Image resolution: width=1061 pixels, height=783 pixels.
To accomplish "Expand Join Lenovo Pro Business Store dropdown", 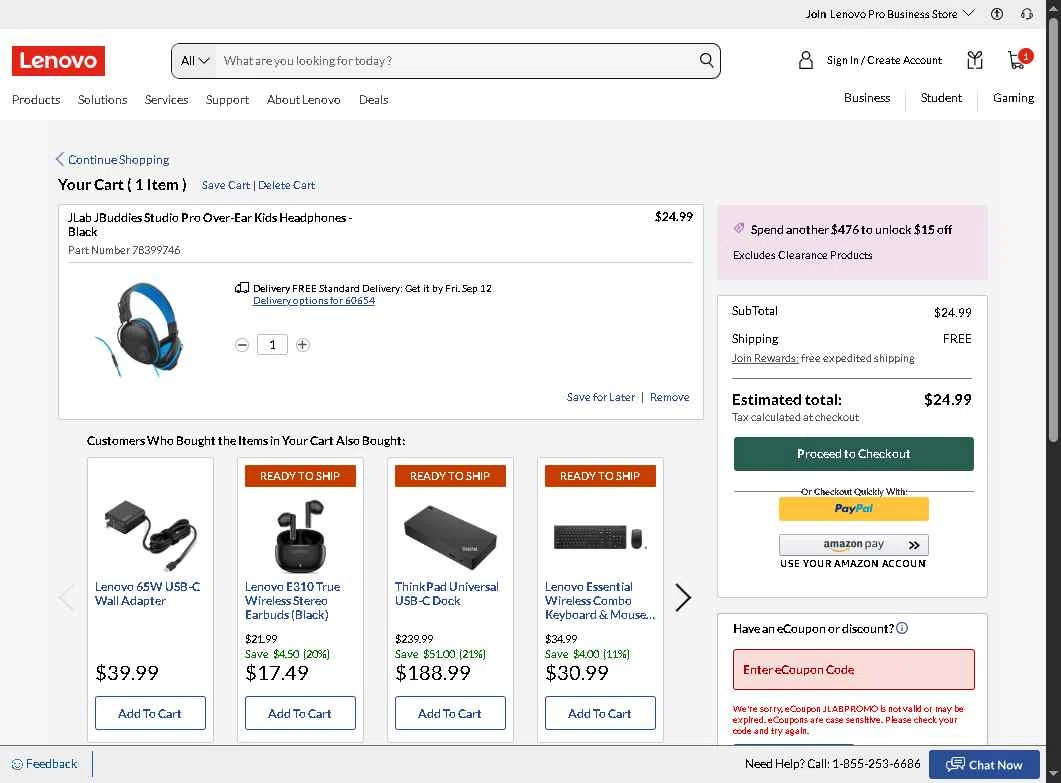I will coord(890,14).
